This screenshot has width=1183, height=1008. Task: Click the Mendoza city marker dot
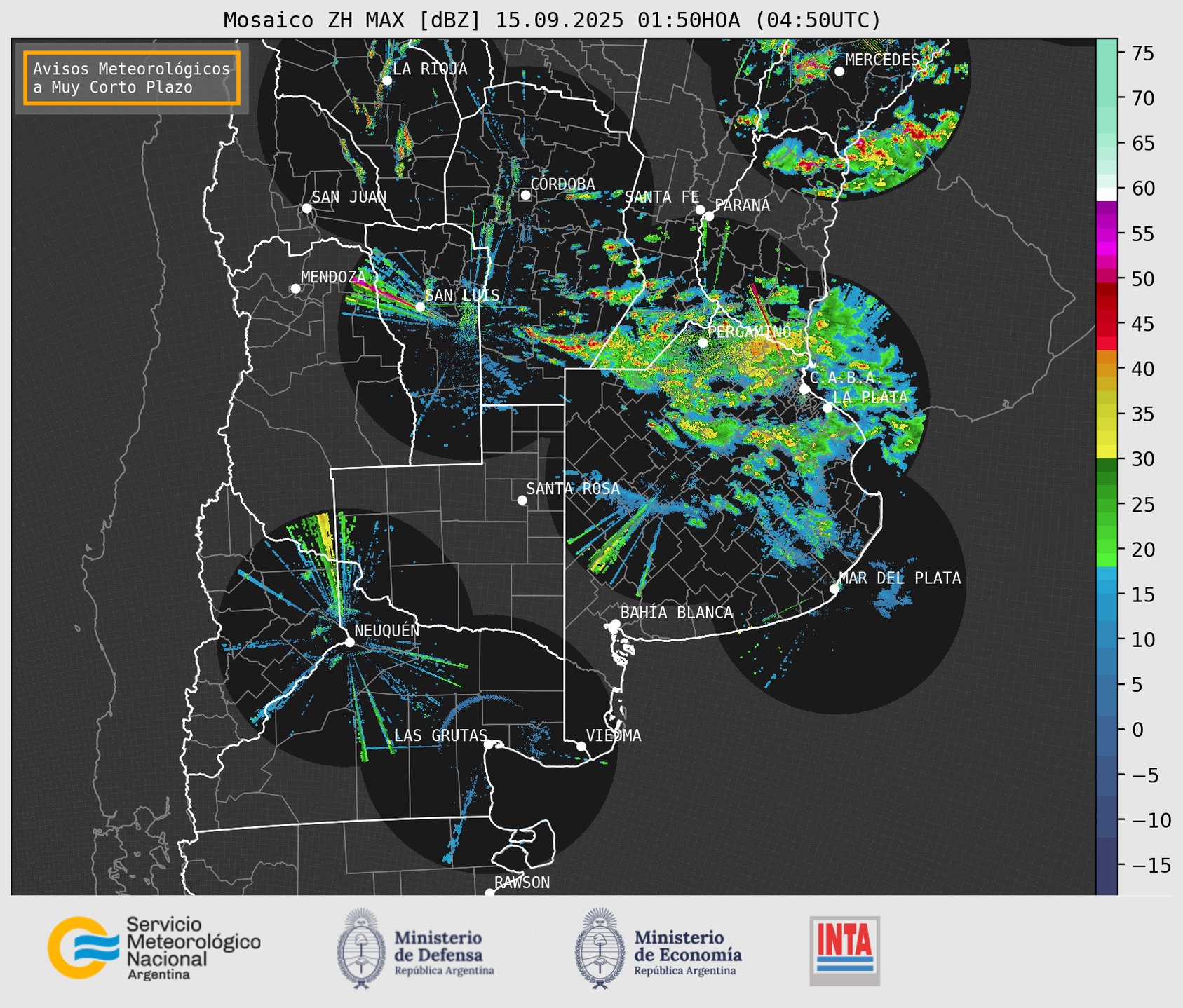pyautogui.click(x=295, y=289)
